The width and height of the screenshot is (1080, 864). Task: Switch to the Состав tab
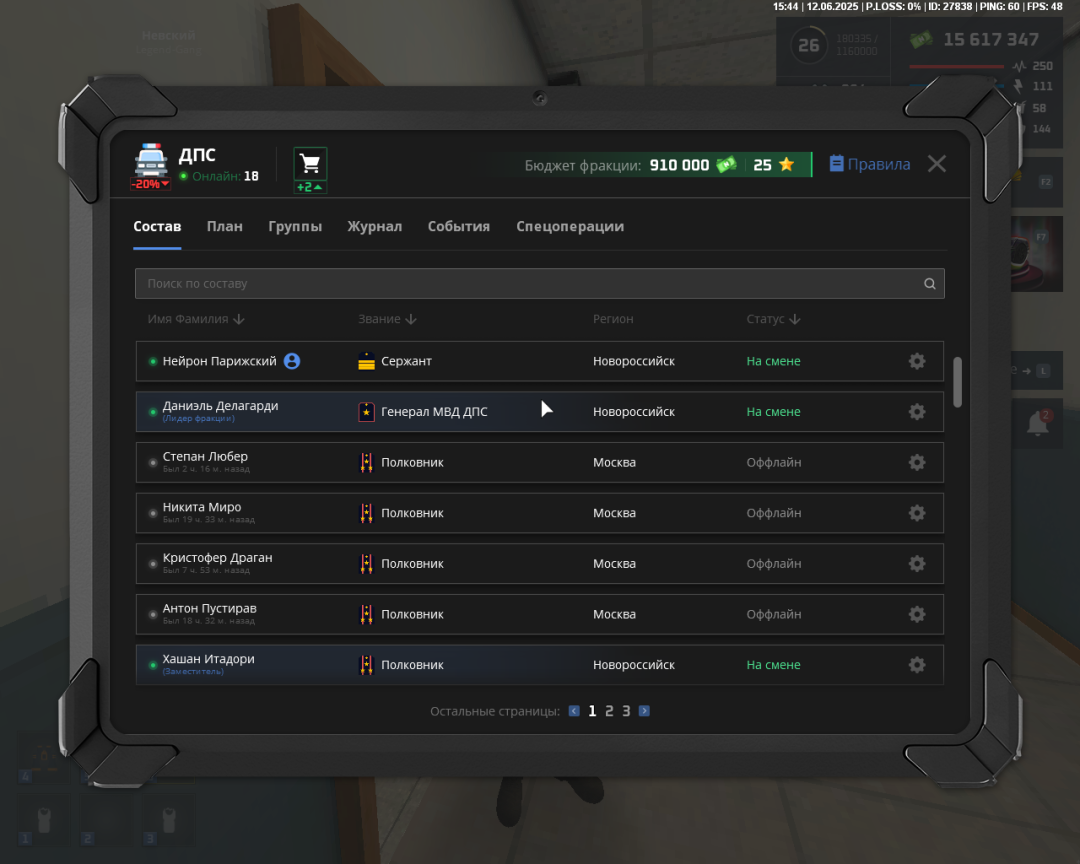point(157,227)
